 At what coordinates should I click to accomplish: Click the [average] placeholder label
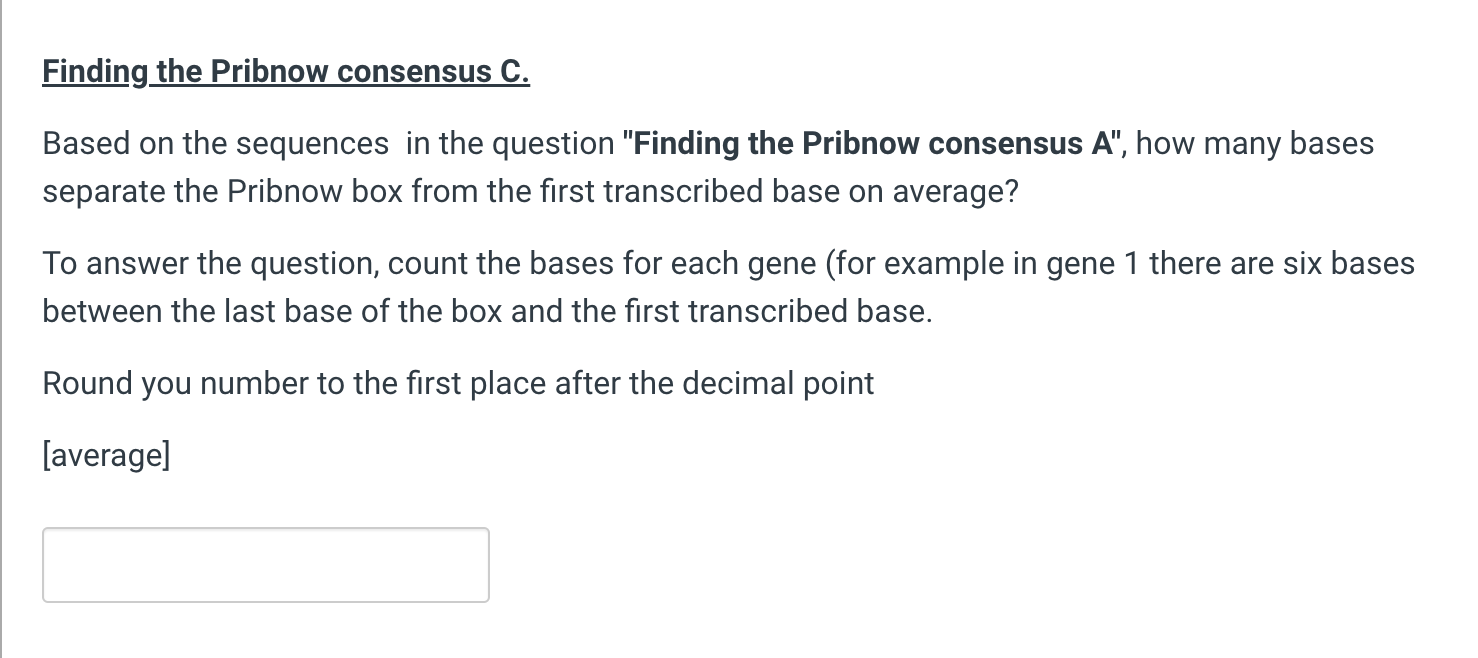(x=106, y=455)
